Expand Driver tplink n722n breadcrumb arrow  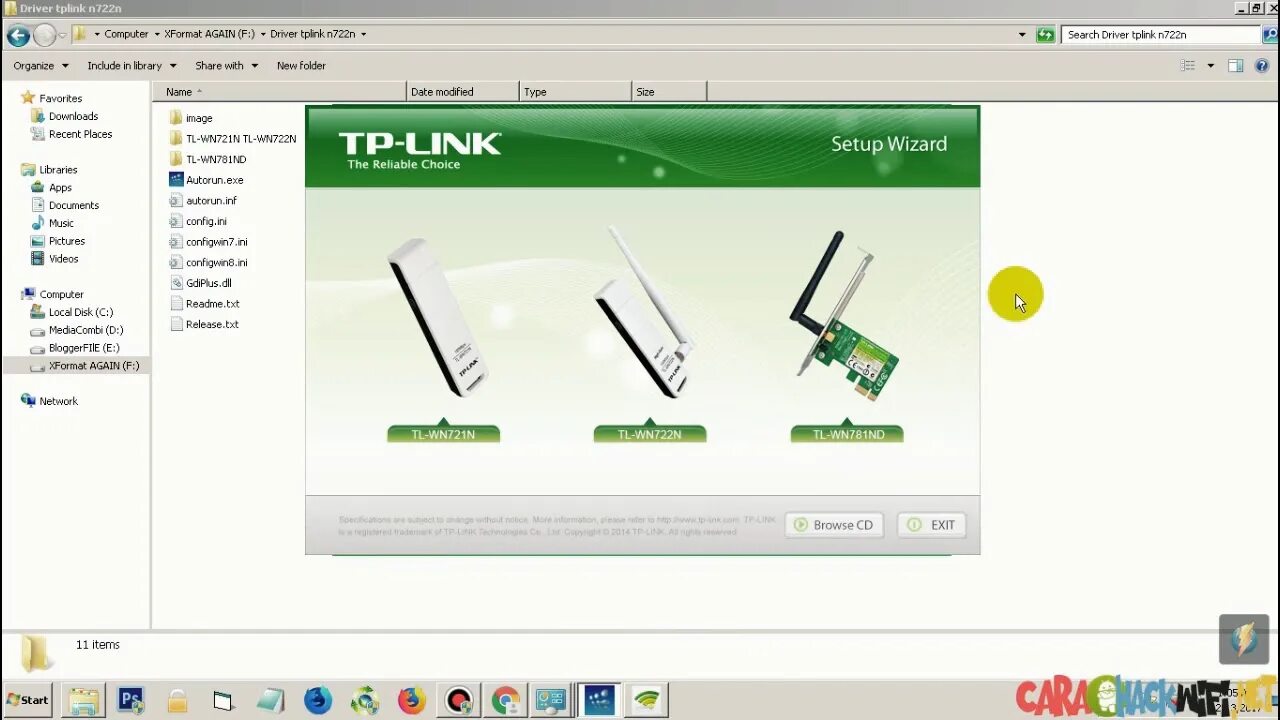pos(363,34)
